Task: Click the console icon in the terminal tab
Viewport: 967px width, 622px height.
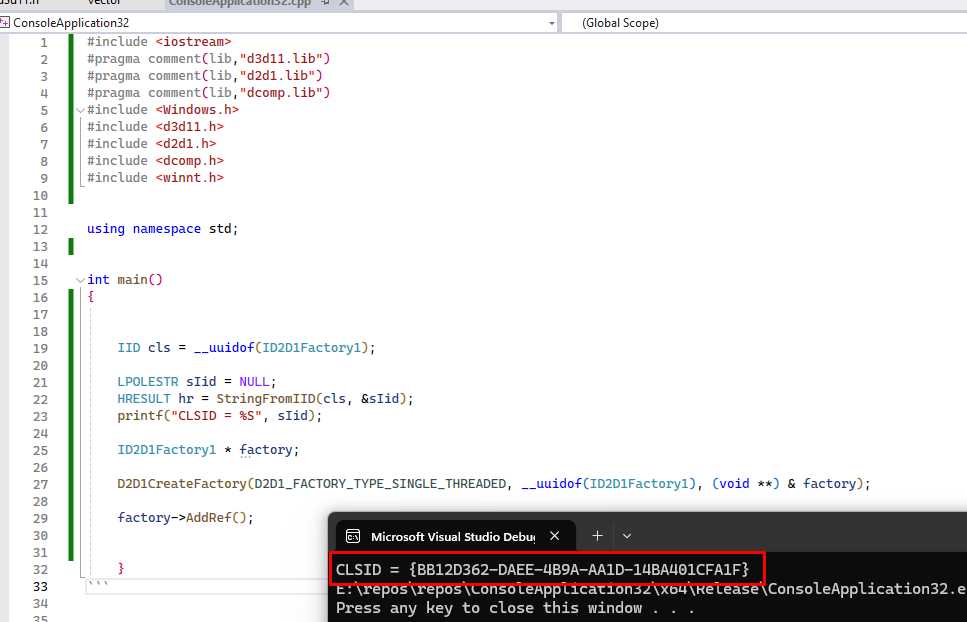Action: coord(353,536)
